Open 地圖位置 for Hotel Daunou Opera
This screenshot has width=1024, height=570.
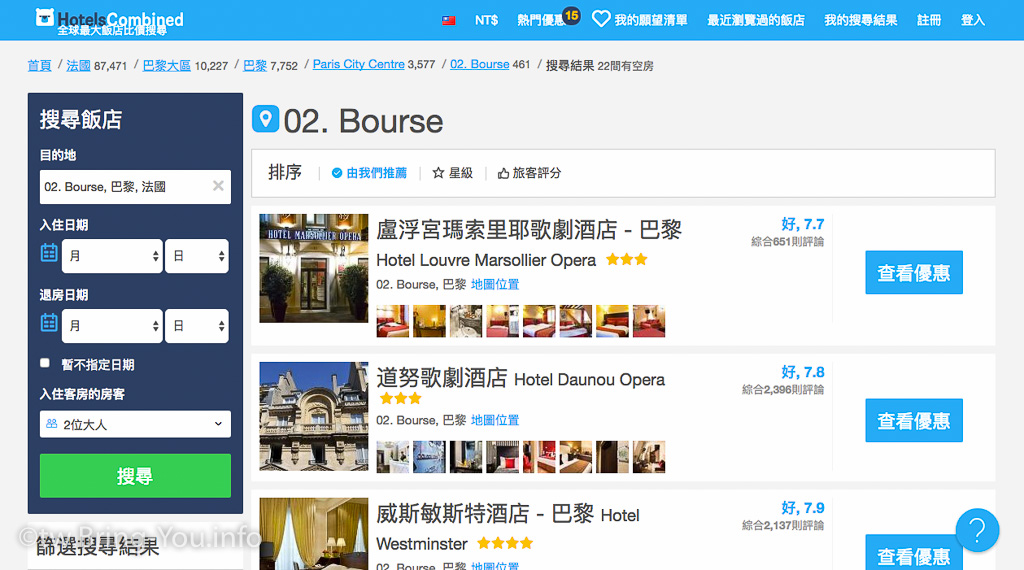point(495,420)
